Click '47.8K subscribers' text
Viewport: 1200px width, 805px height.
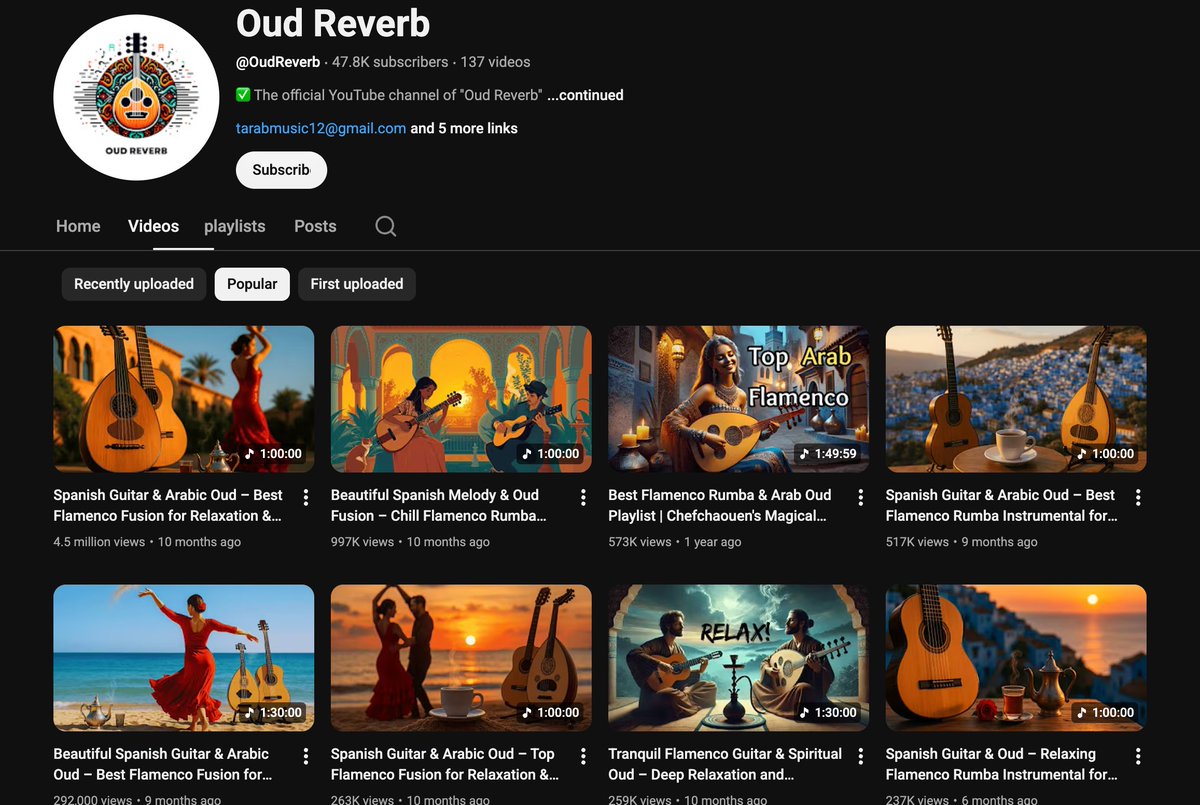tap(390, 62)
